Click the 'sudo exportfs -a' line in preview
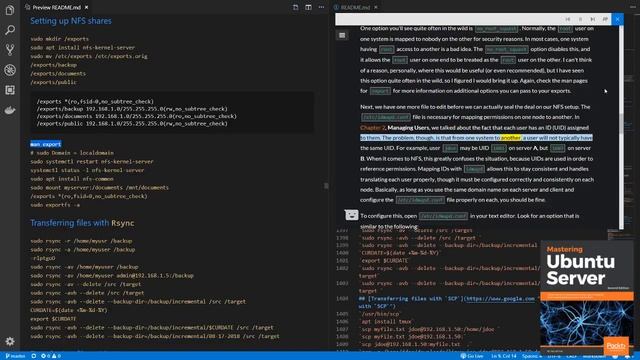This screenshot has height=360, width=640. pos(55,205)
